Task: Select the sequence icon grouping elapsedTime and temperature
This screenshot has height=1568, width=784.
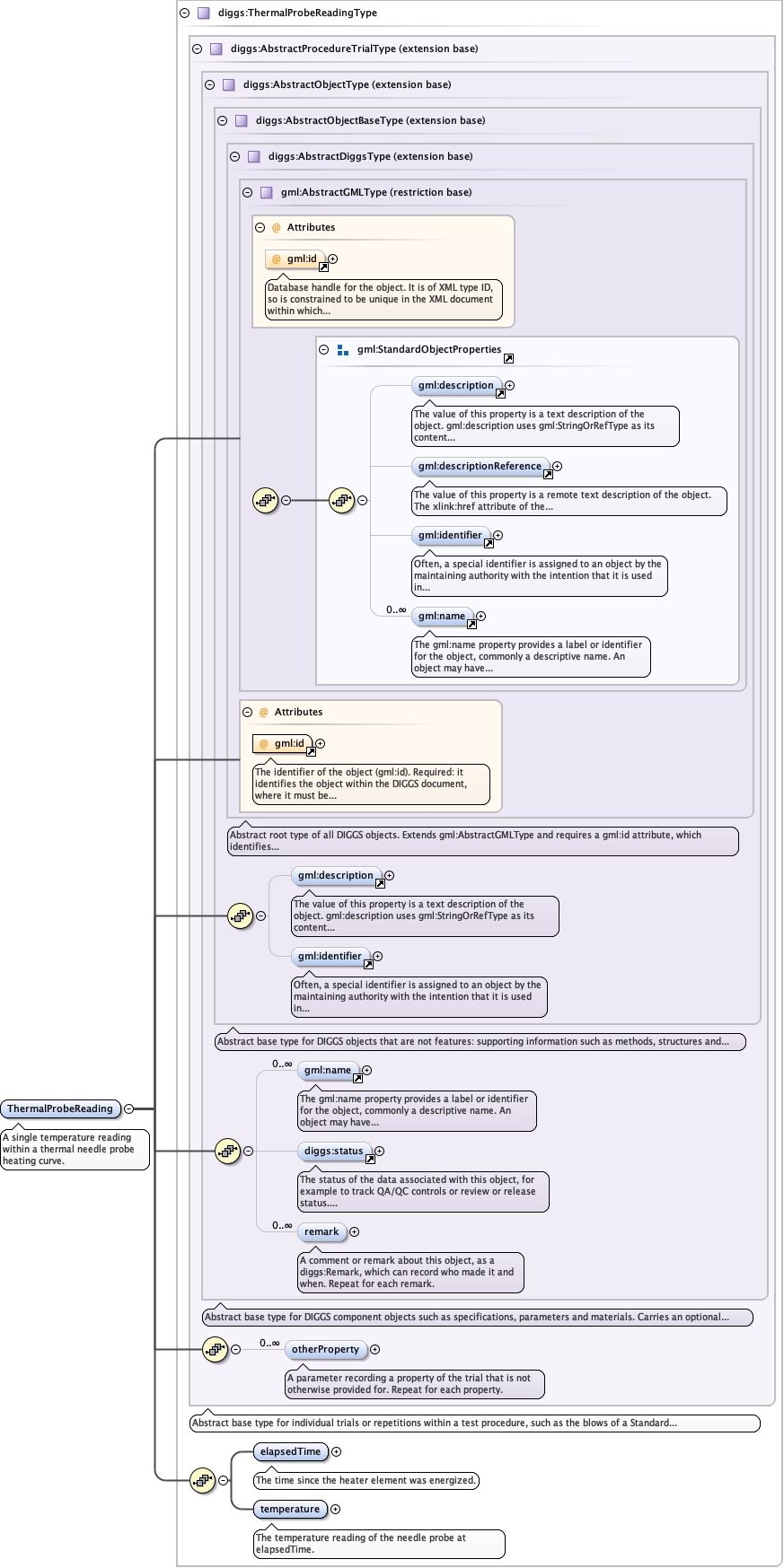Action: [x=203, y=1481]
